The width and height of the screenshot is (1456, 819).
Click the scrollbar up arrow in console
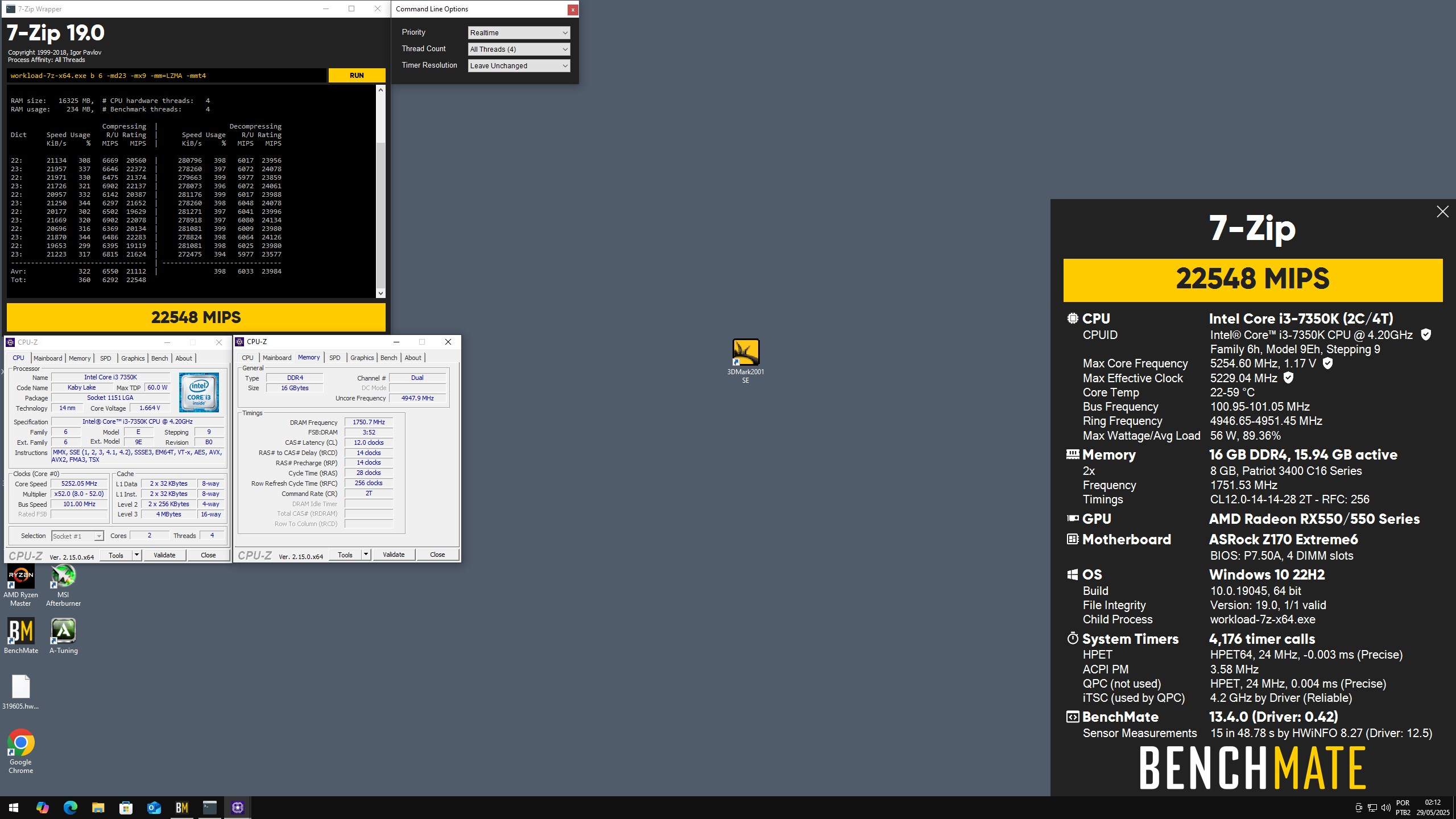[x=380, y=90]
